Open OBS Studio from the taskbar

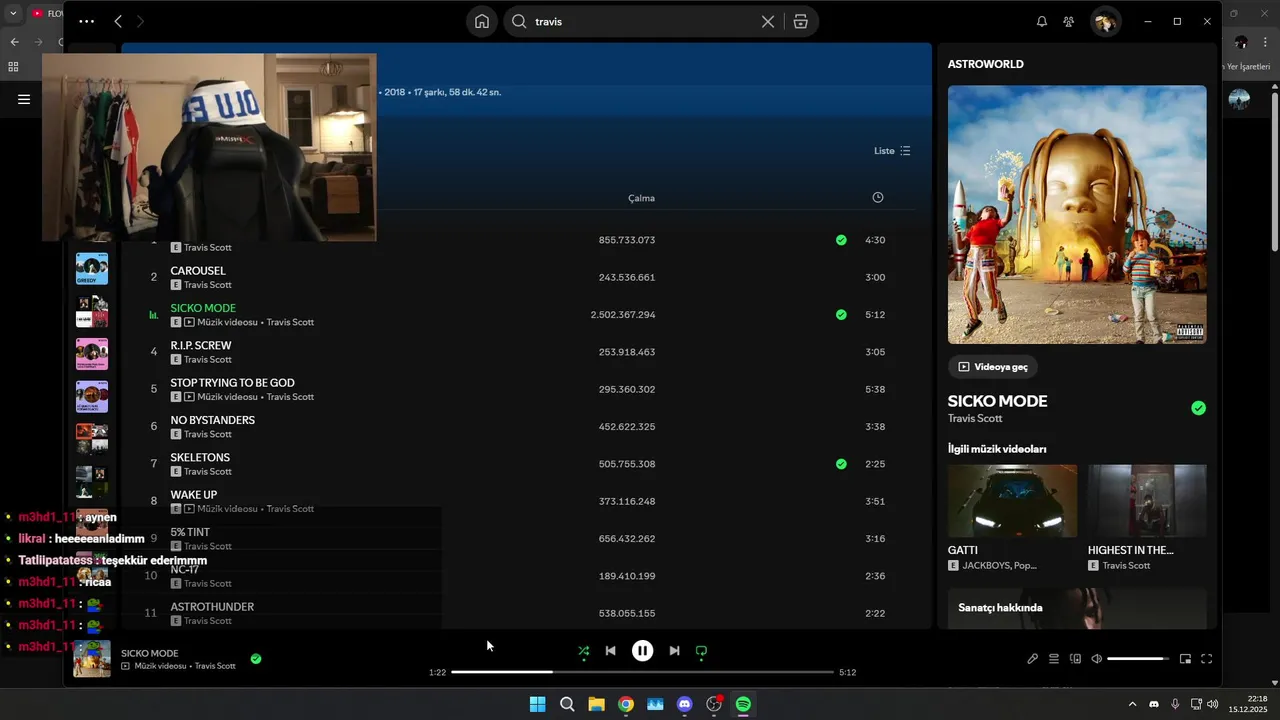[714, 704]
